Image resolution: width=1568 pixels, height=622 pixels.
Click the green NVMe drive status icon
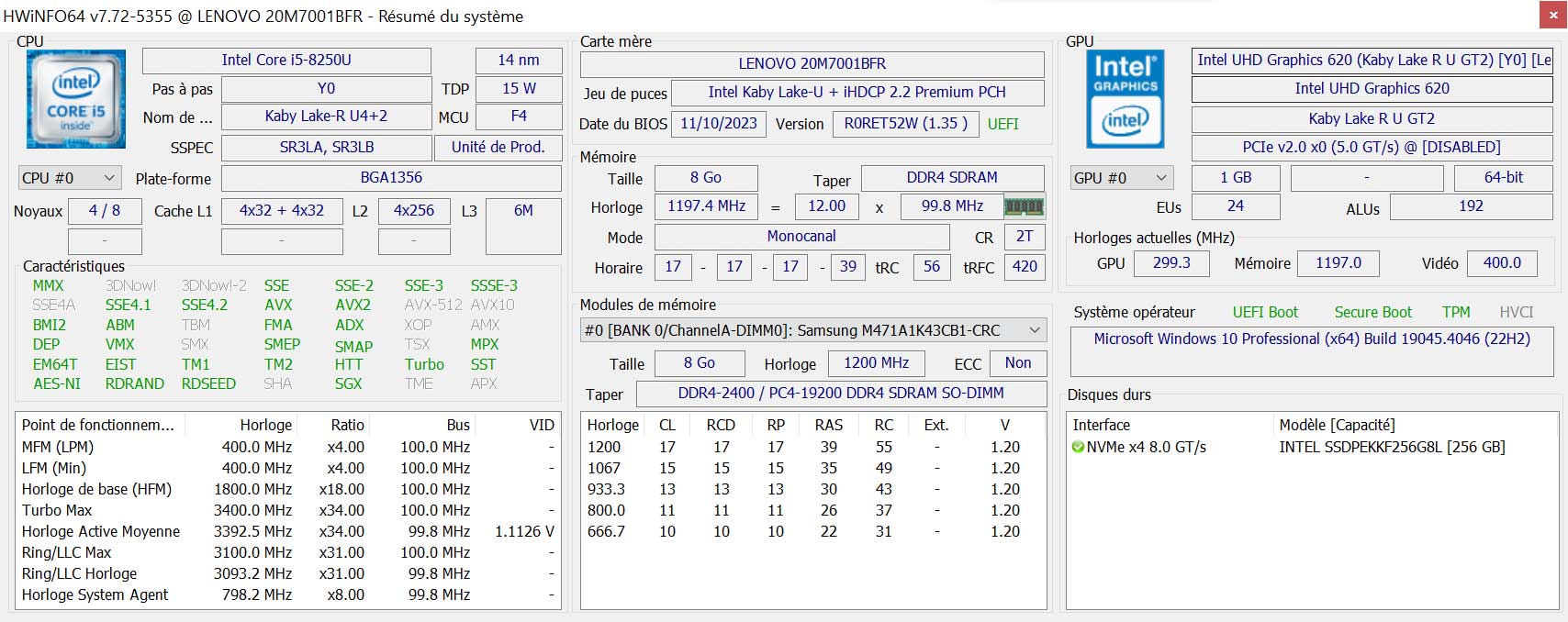tap(1078, 448)
